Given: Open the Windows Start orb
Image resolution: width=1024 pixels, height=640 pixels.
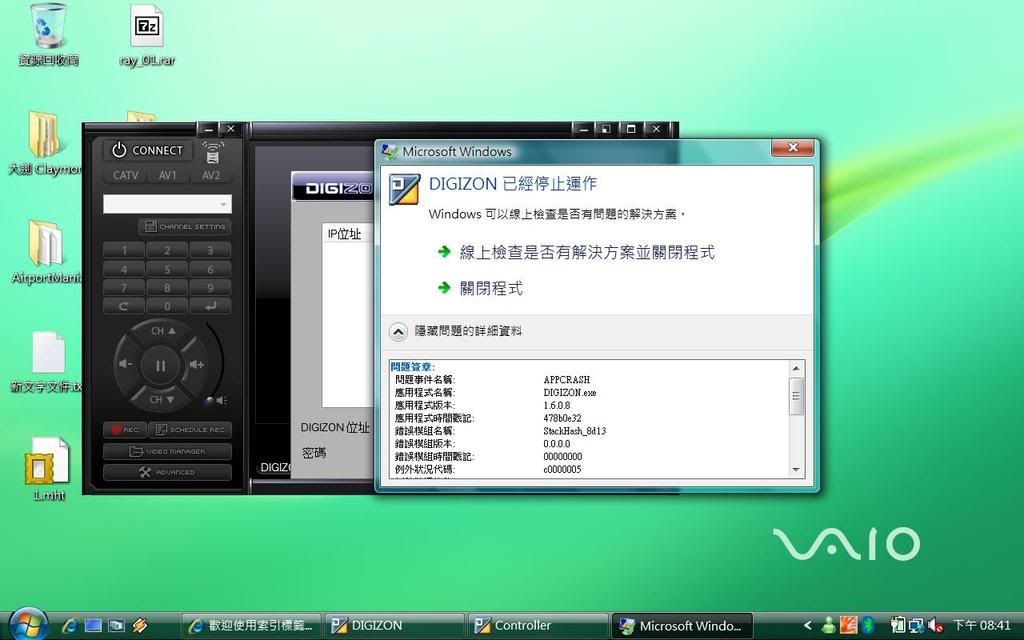Looking at the screenshot, I should tap(28, 624).
